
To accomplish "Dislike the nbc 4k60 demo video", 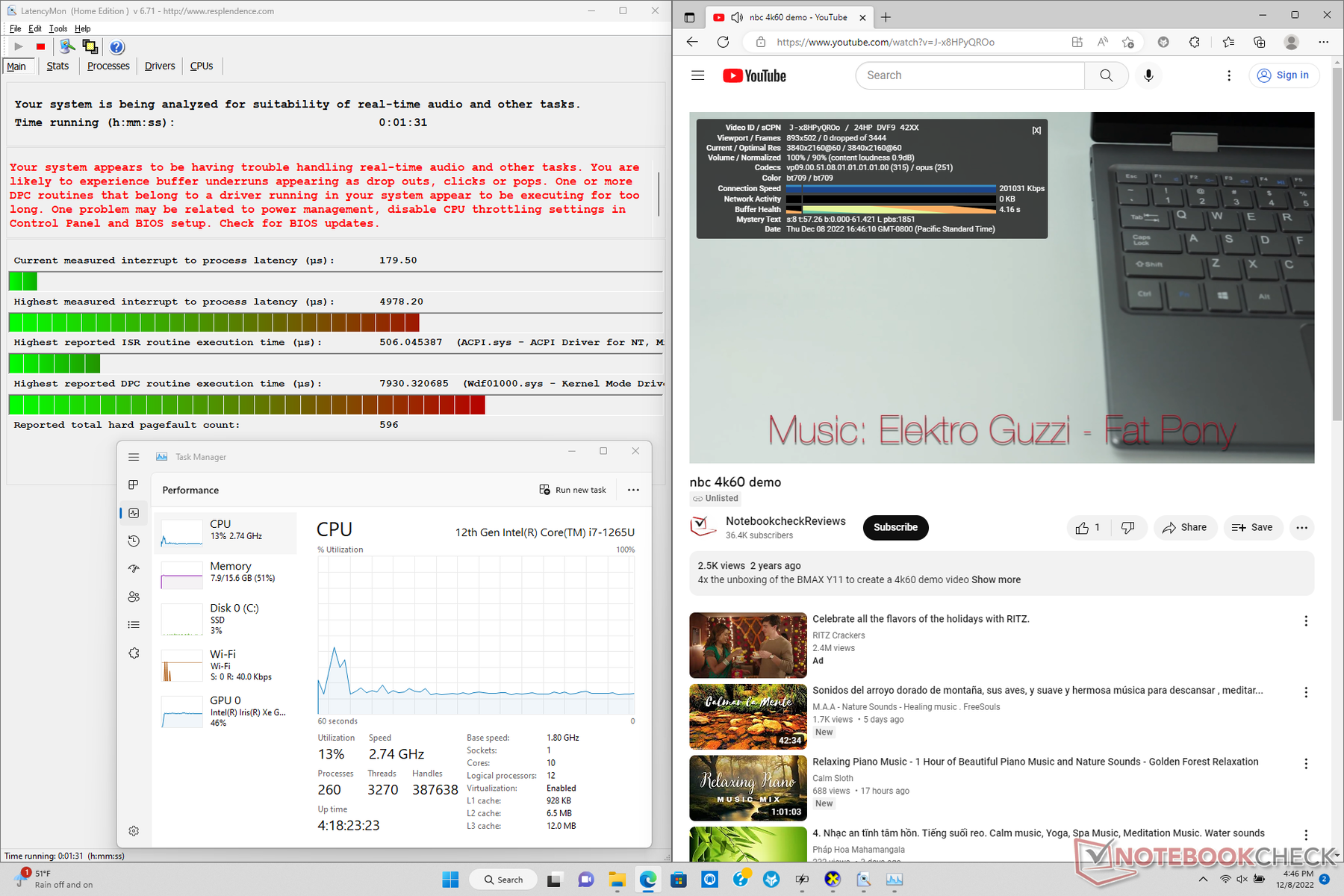I will click(1128, 527).
